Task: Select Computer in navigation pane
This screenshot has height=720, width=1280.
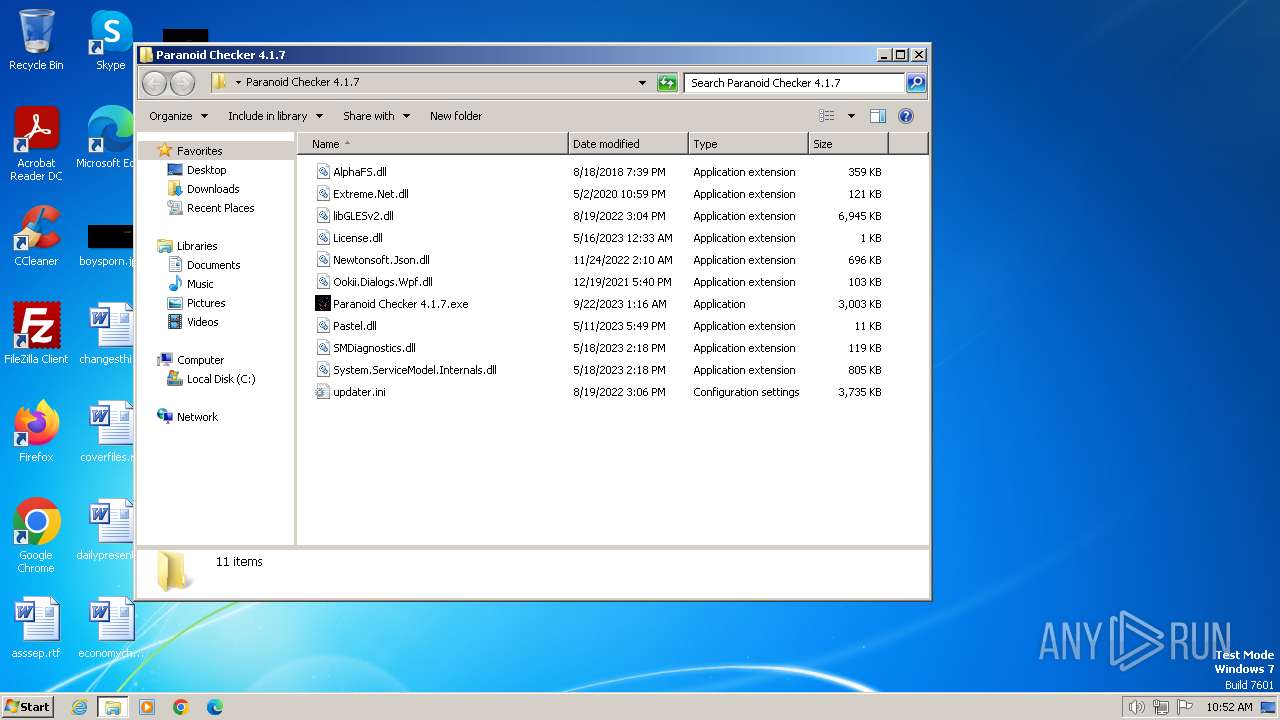Action: 200,360
